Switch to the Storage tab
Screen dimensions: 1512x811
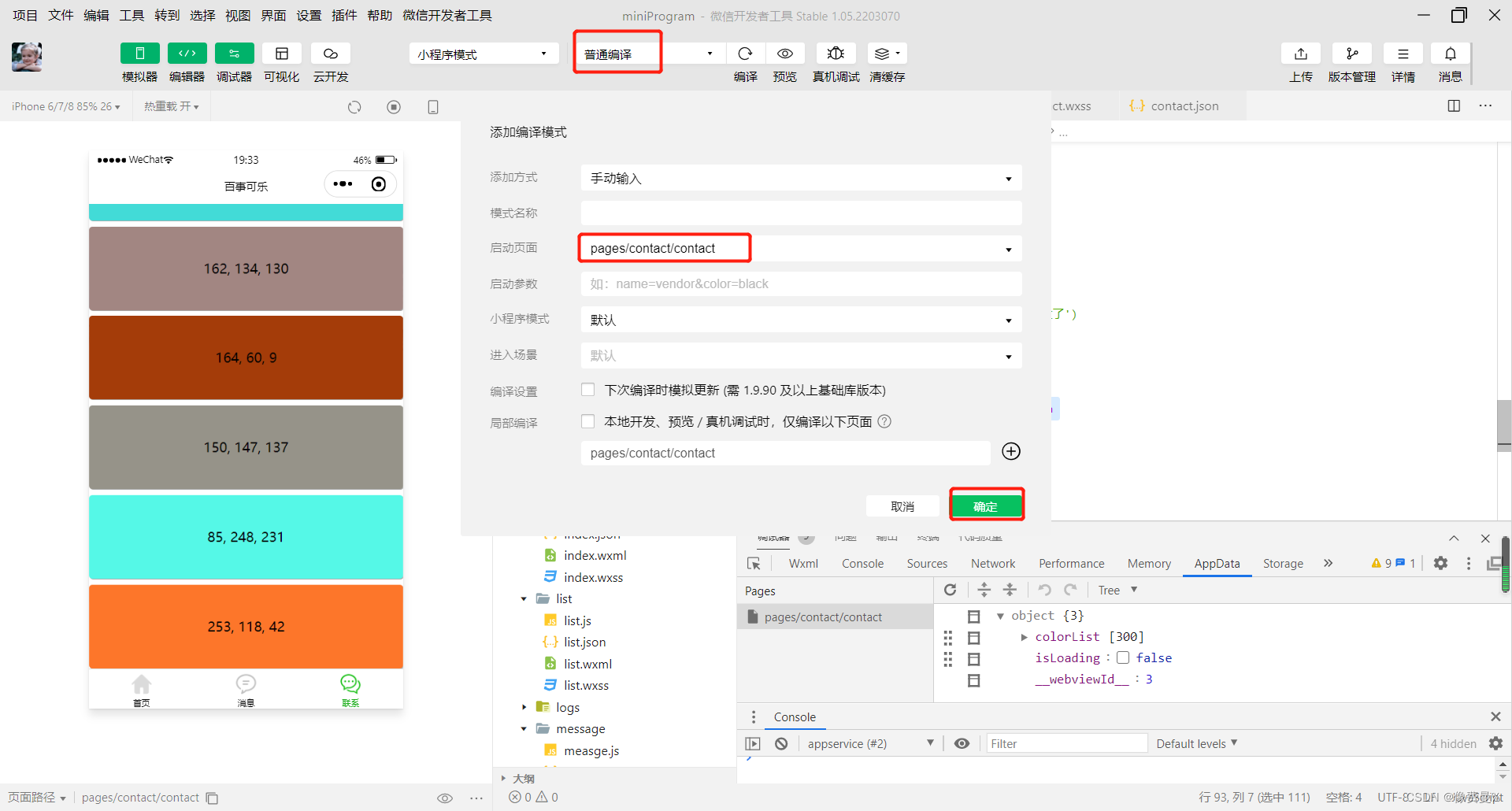[1283, 564]
